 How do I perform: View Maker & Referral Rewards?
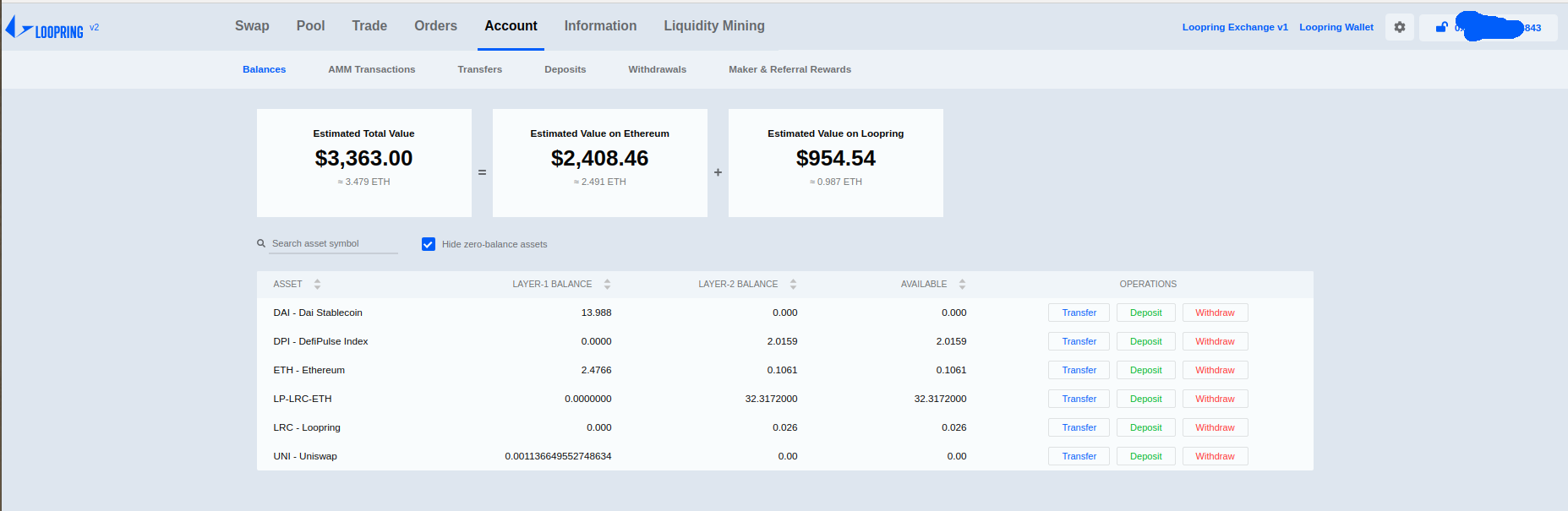coord(789,69)
